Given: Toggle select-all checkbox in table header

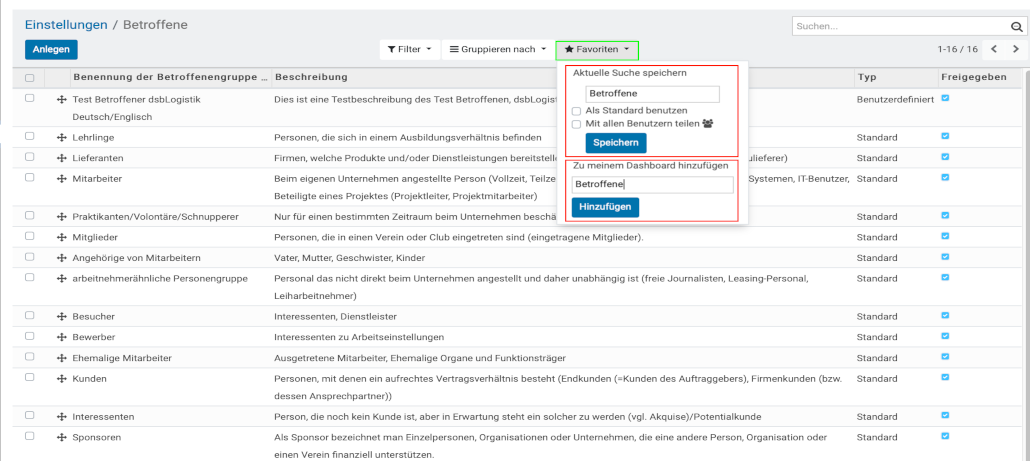Looking at the screenshot, I should click(30, 78).
